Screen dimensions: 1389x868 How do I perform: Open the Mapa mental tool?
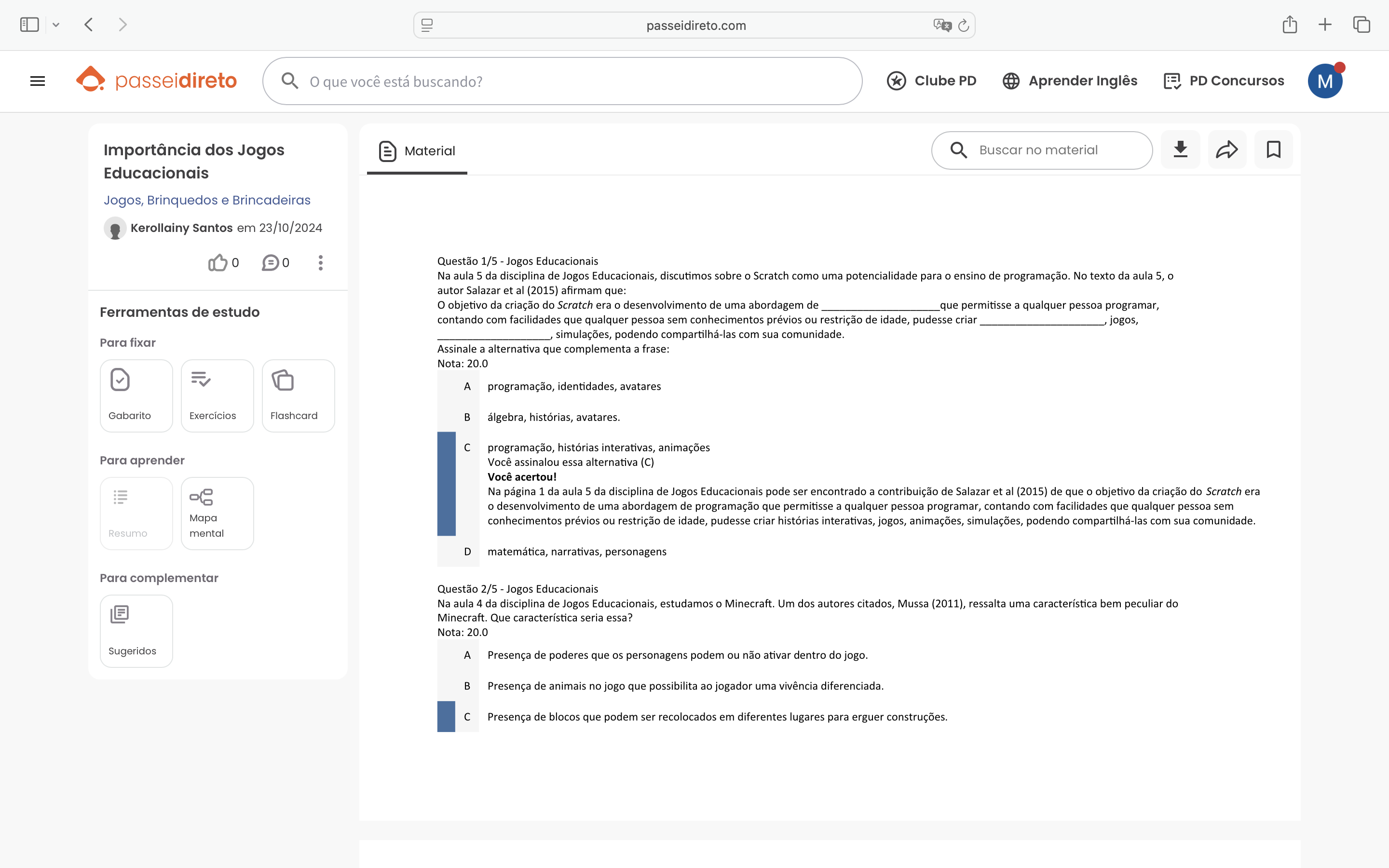tap(217, 513)
